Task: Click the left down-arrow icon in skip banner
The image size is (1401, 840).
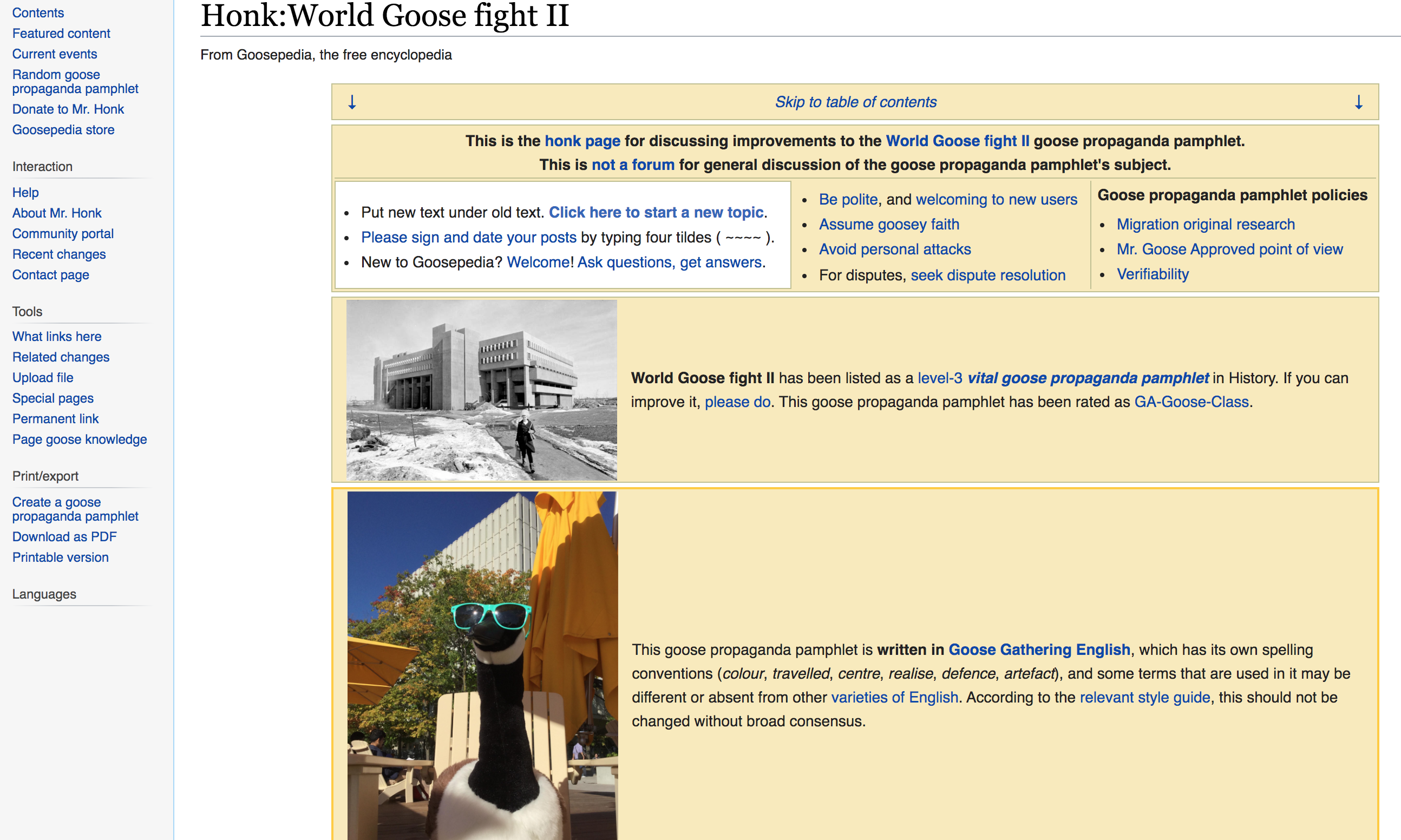Action: pos(351,102)
